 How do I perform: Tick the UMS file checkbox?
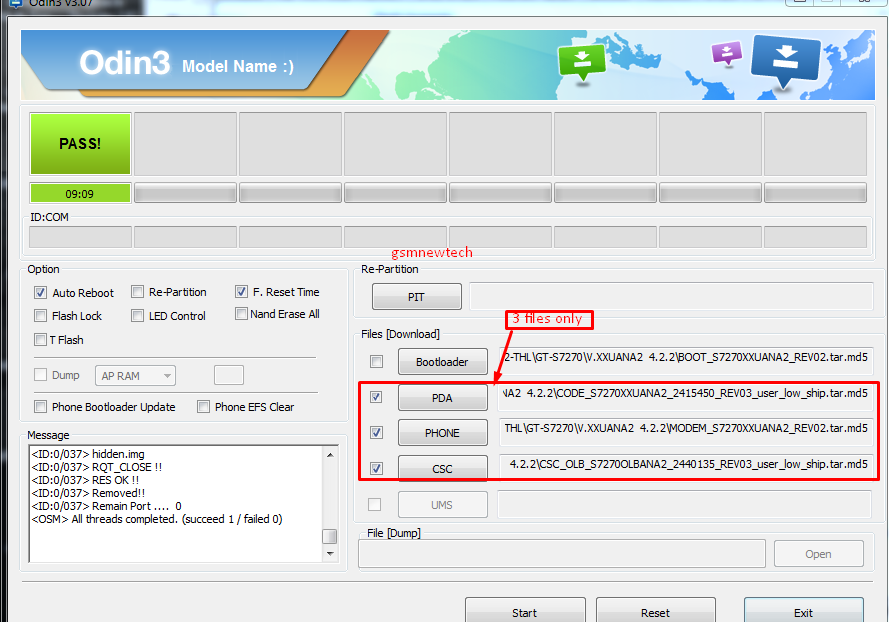pyautogui.click(x=374, y=504)
